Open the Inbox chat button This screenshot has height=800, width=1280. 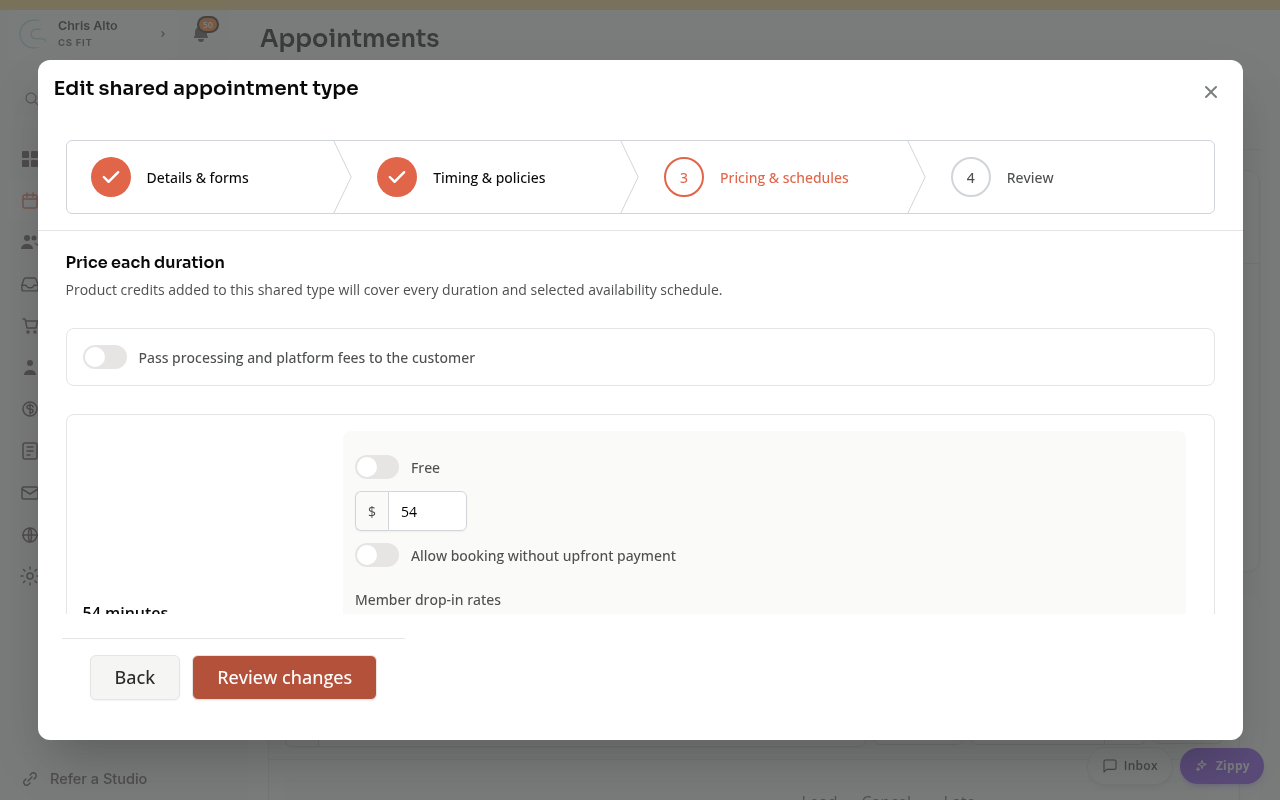click(x=1130, y=766)
